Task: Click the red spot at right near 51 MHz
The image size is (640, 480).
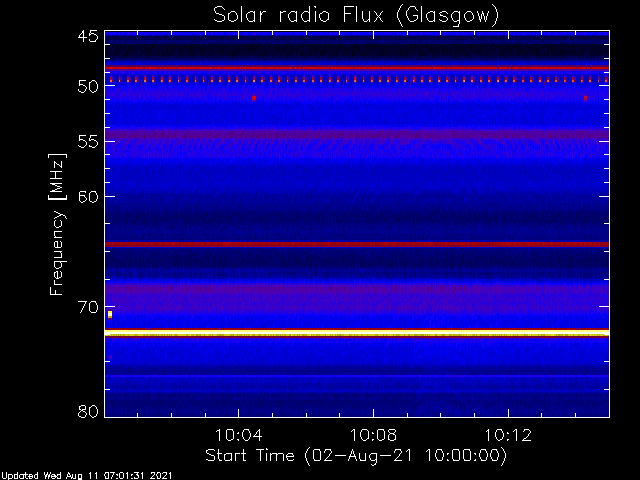Action: tap(585, 98)
